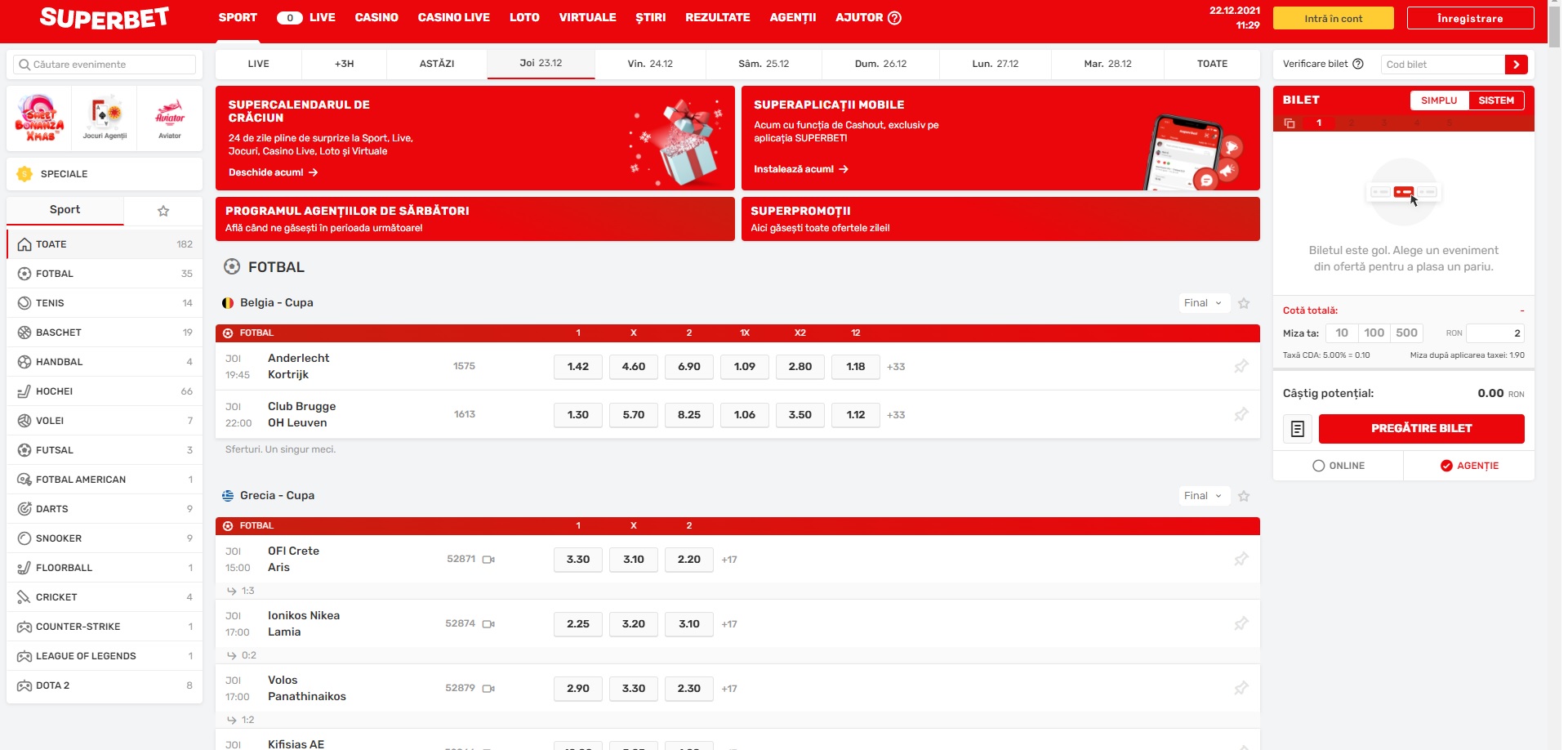Set stake preset to 500

click(x=1406, y=333)
